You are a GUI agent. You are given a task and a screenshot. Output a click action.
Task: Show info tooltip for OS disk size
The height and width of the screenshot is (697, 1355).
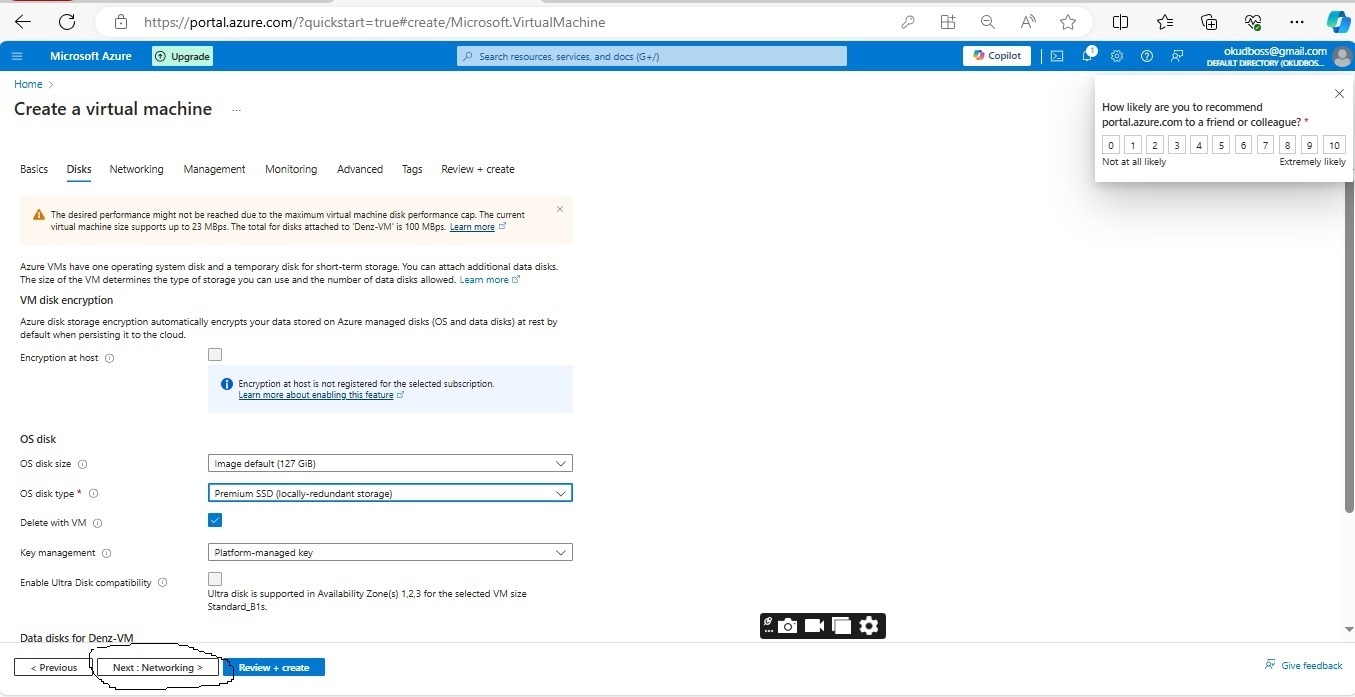(x=83, y=464)
